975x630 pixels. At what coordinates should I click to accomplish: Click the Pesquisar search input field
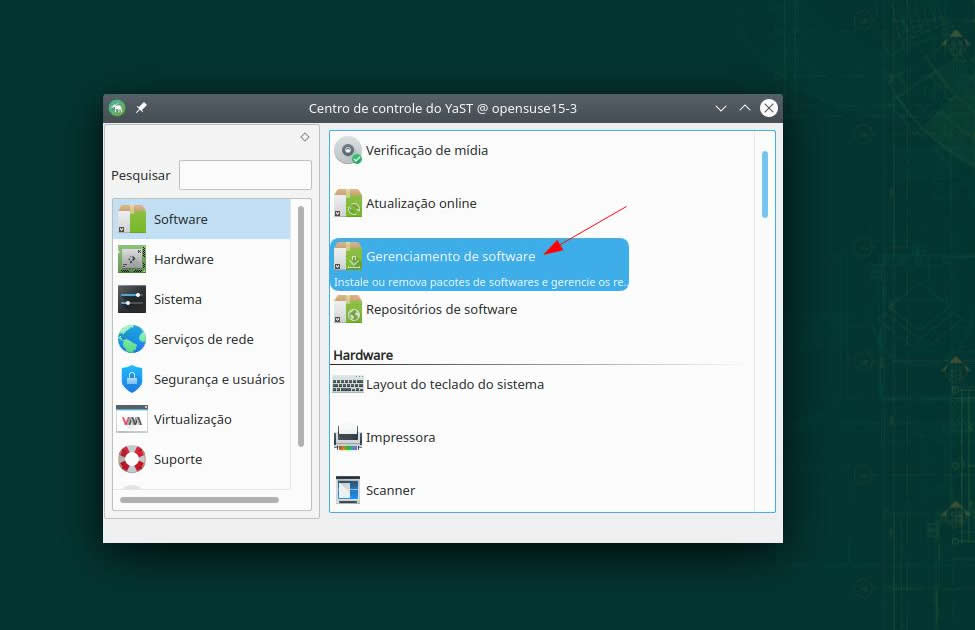click(245, 175)
